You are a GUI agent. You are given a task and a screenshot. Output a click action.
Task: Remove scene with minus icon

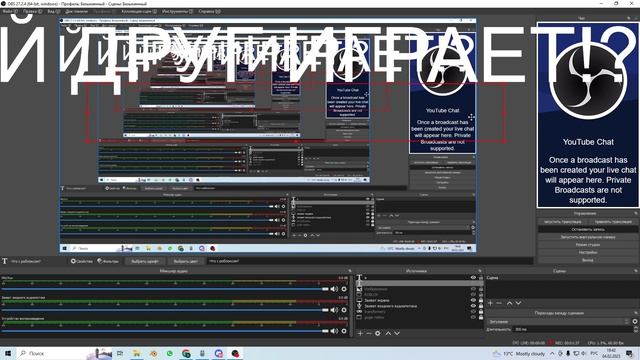499,303
